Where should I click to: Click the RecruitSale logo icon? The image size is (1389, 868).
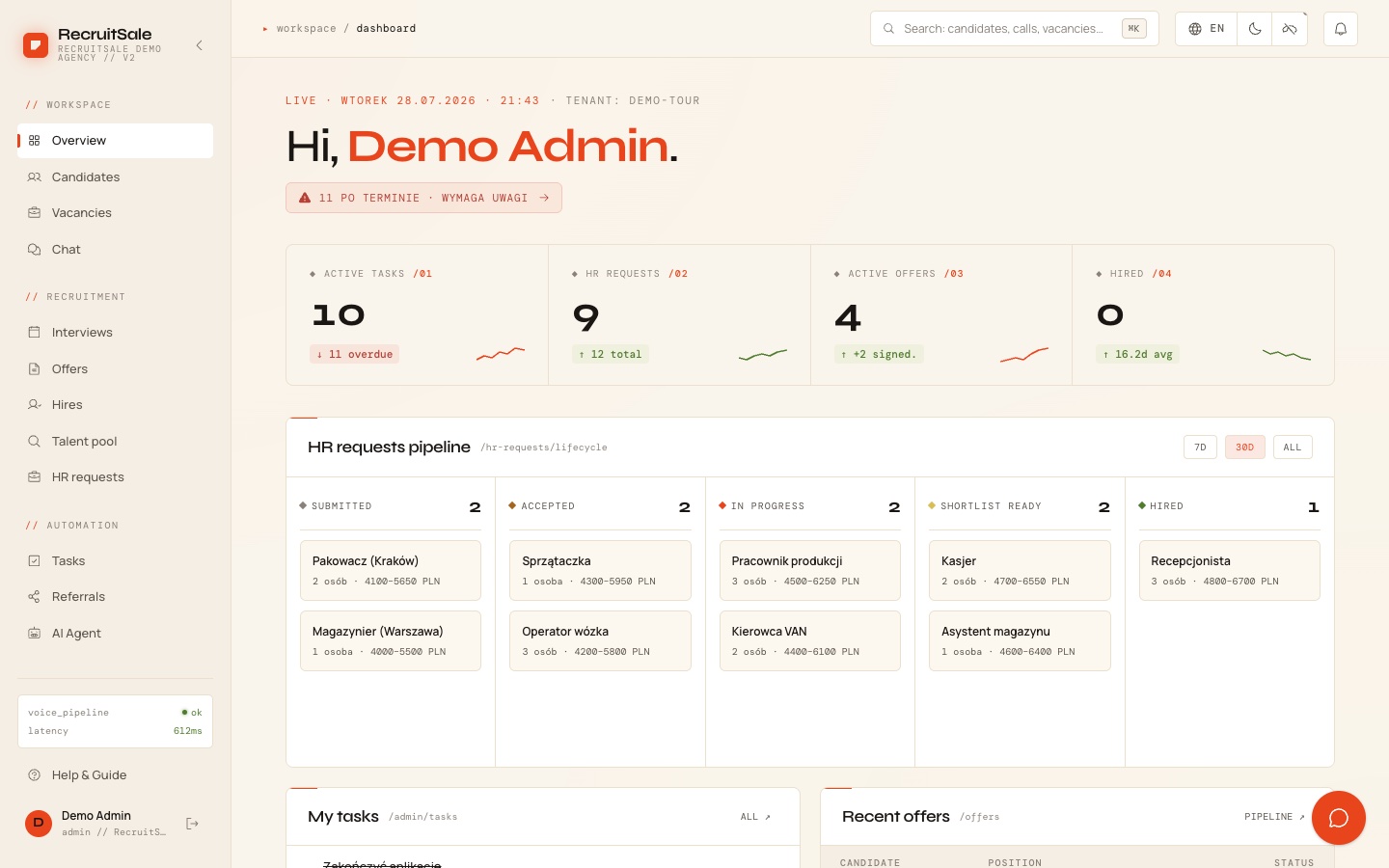pos(36,44)
